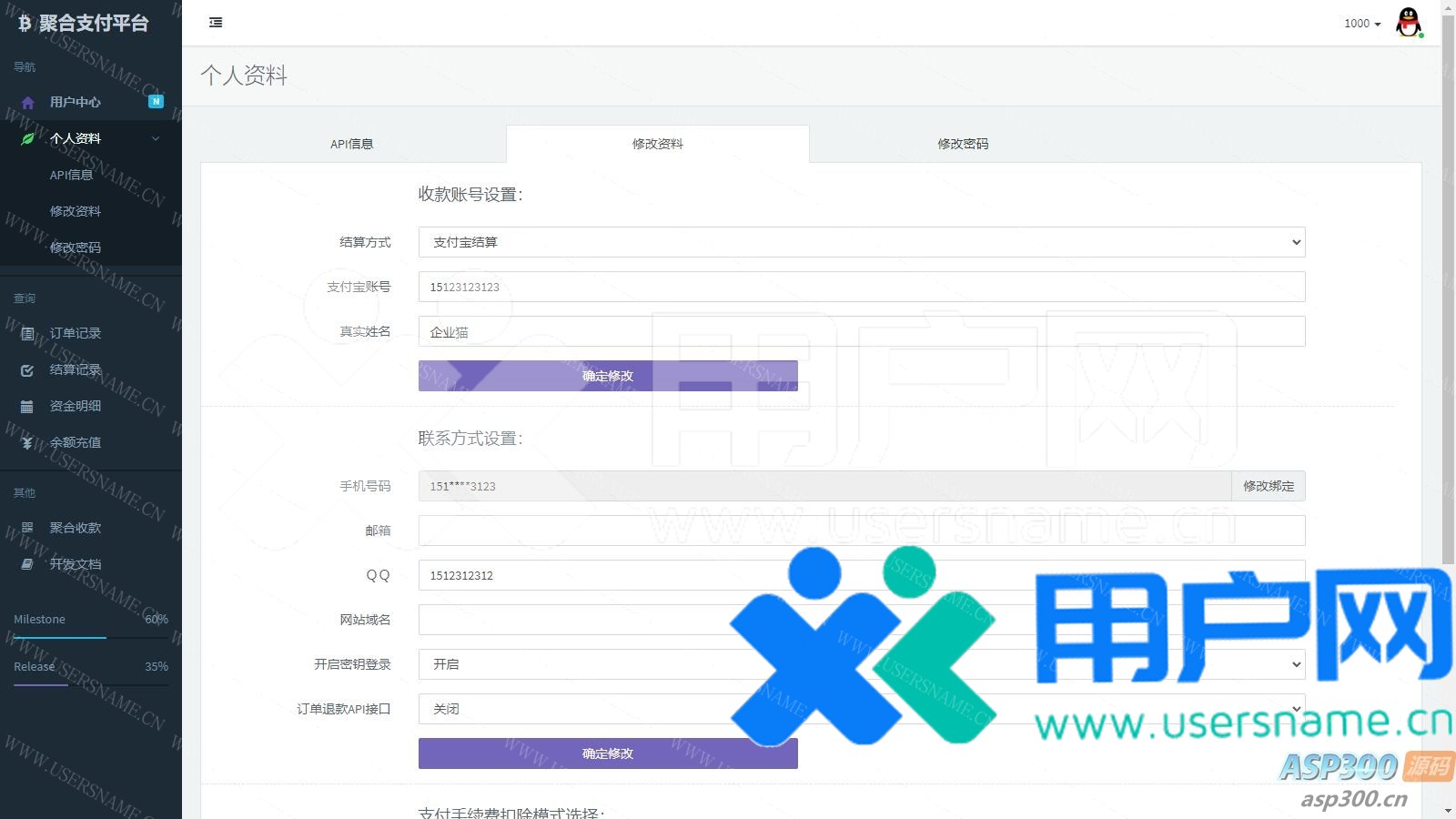The image size is (1456, 819).
Task: Click 确定修改 under 联系方式设置
Action: coord(608,753)
